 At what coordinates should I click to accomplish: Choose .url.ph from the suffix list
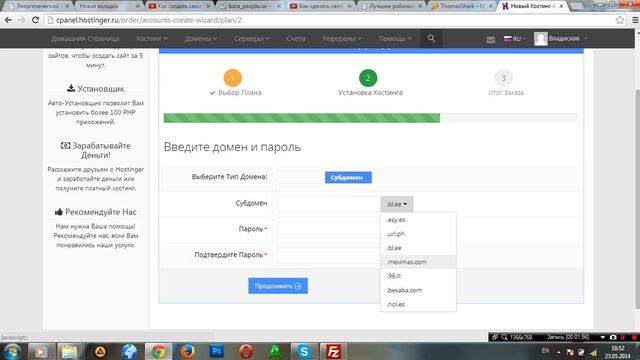pos(418,234)
